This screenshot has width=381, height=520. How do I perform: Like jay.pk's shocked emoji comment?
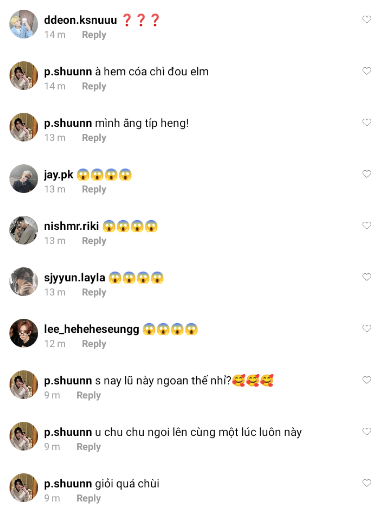tap(366, 174)
